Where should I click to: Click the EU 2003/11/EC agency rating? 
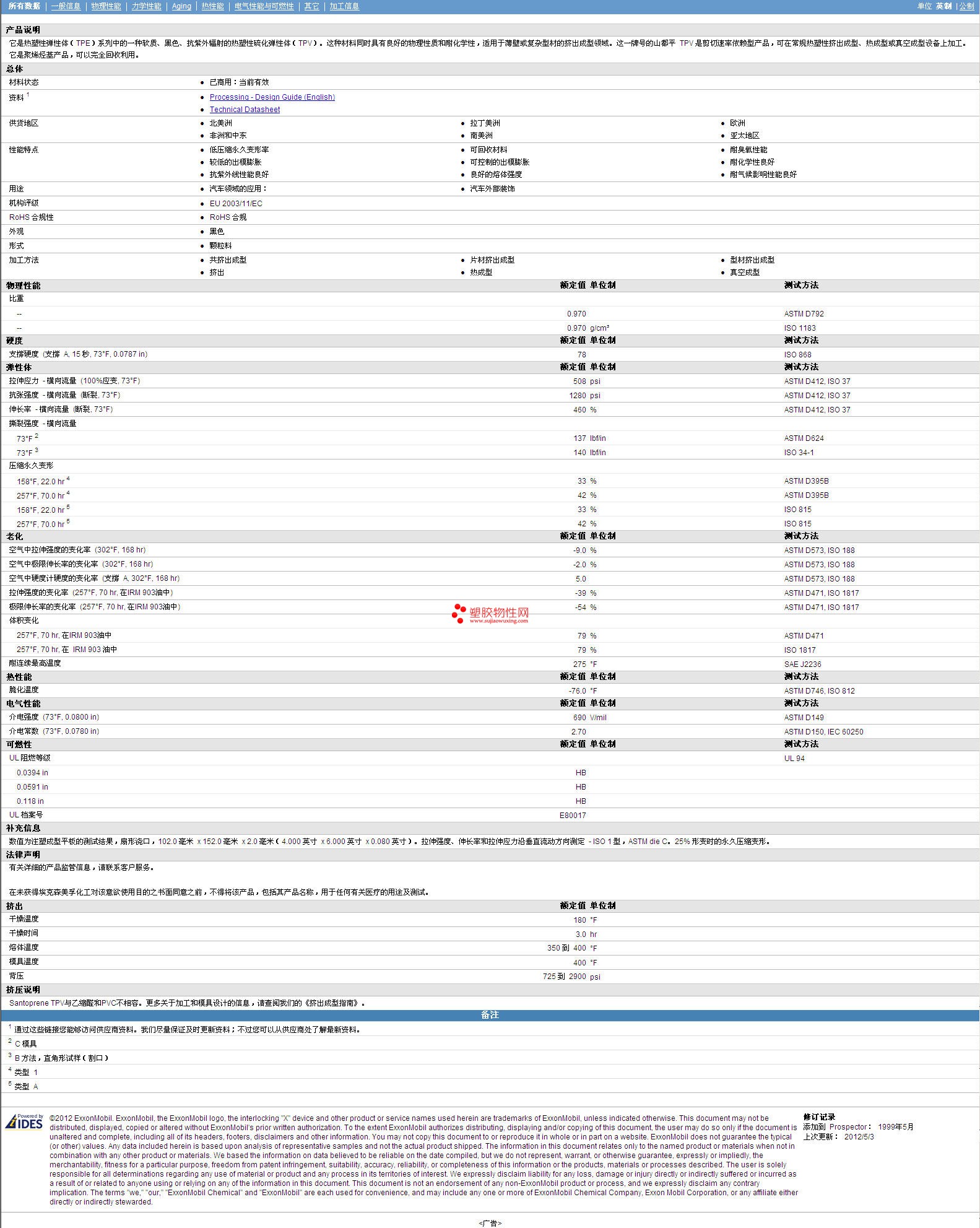click(236, 204)
